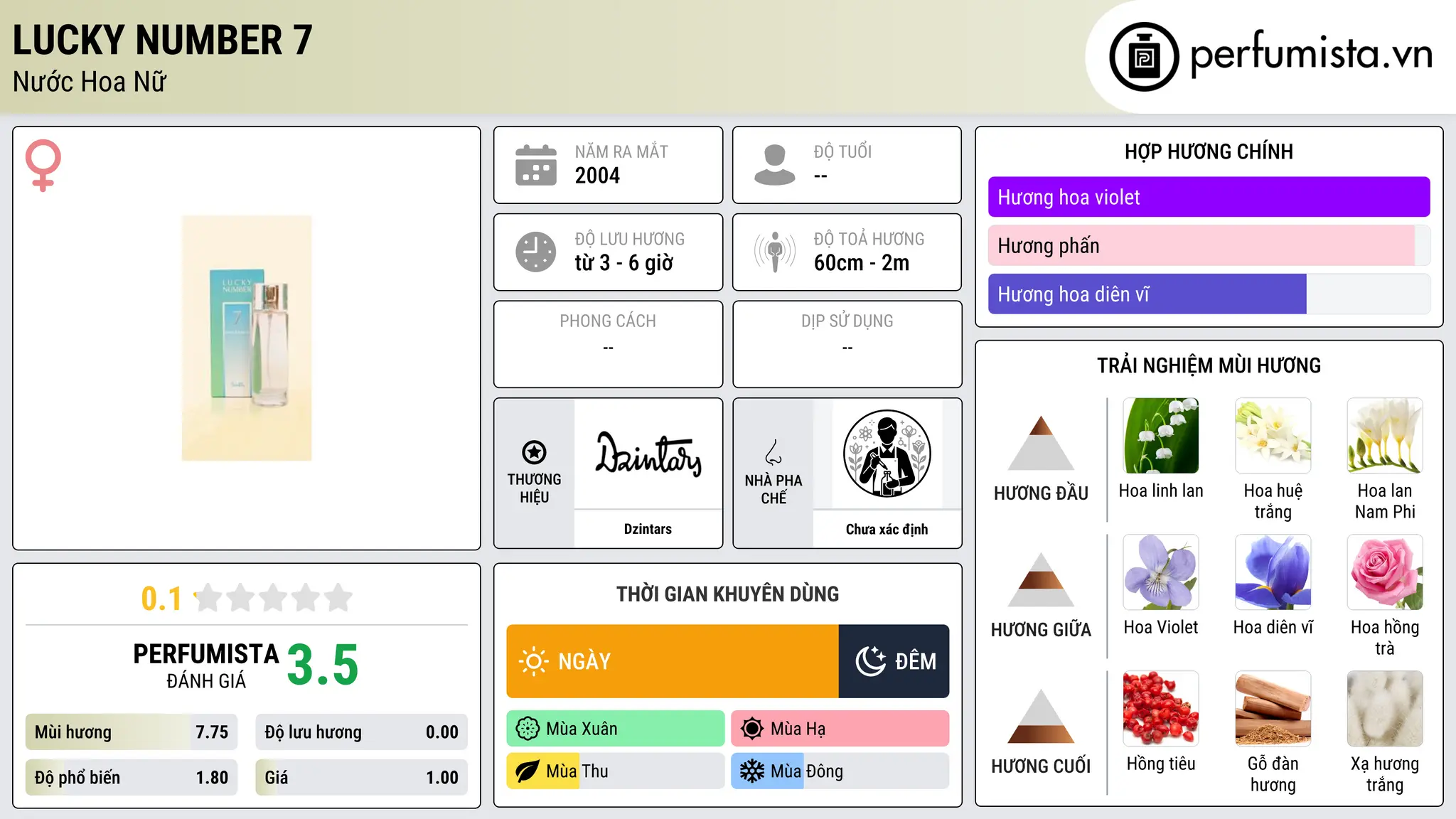Click the Hương đầu pyramid icon
Screen dimensions: 1456x819
1041,443
